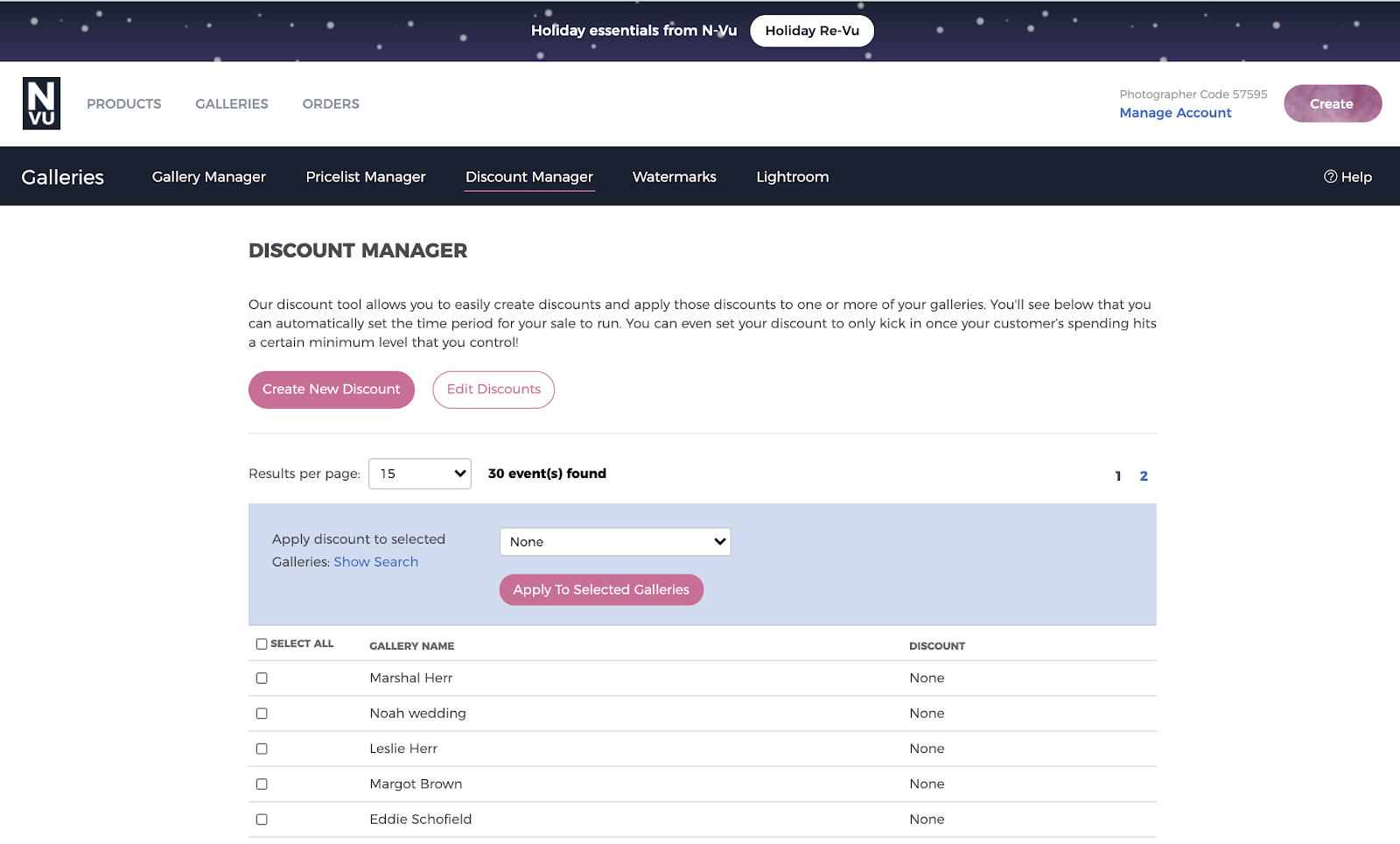Open Help with the question mark icon
The image size is (1400, 844).
tap(1347, 177)
